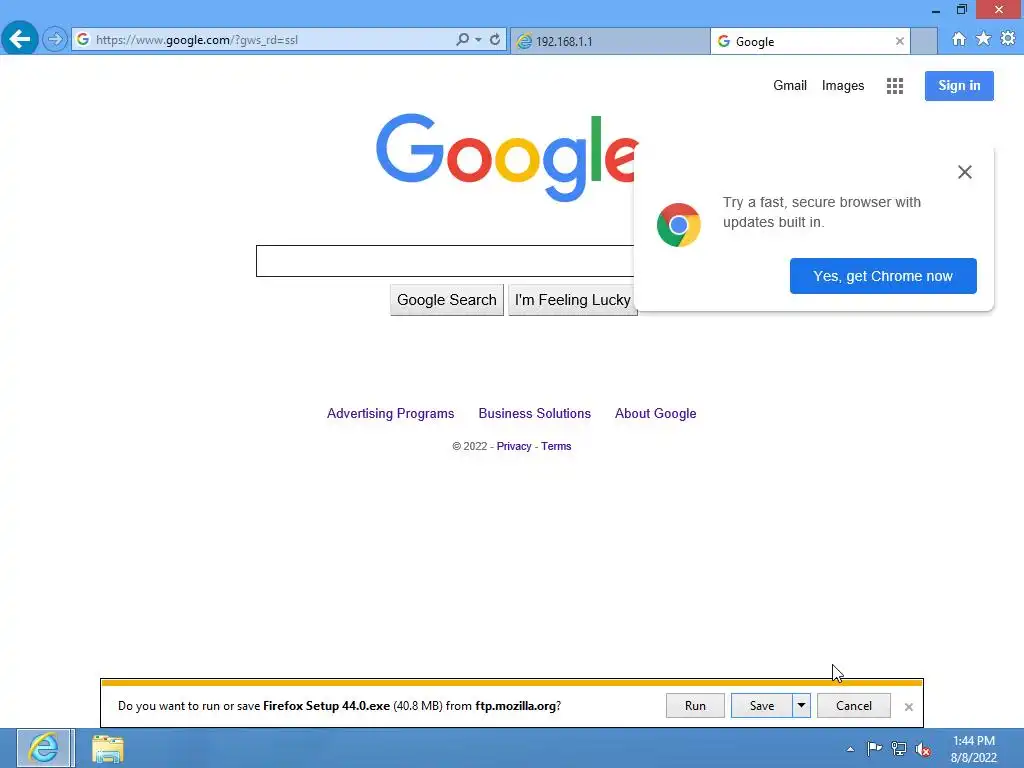This screenshot has height=768, width=1024.
Task: Click the browser forward arrow
Action: [55, 40]
